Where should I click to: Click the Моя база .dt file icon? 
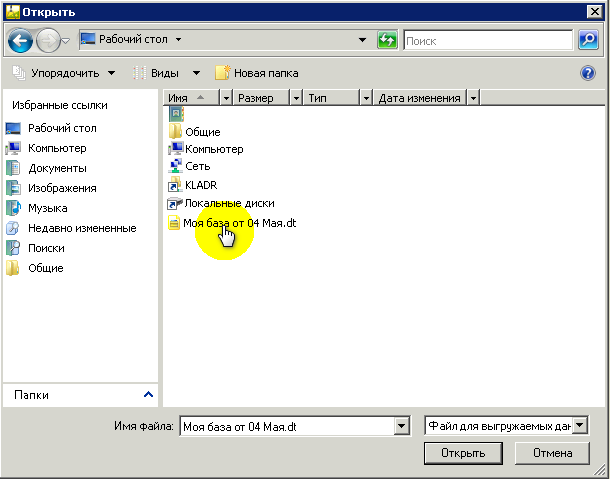[174, 223]
